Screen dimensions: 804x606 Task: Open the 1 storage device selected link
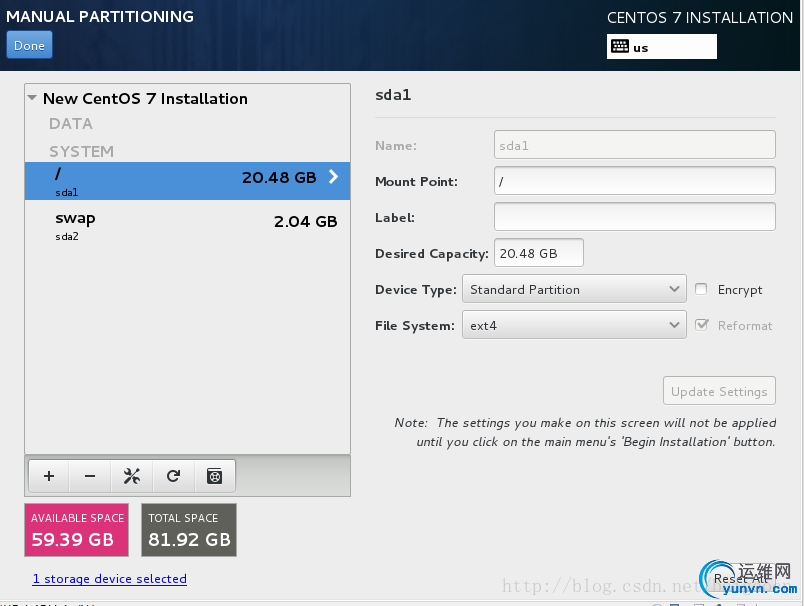[x=110, y=579]
